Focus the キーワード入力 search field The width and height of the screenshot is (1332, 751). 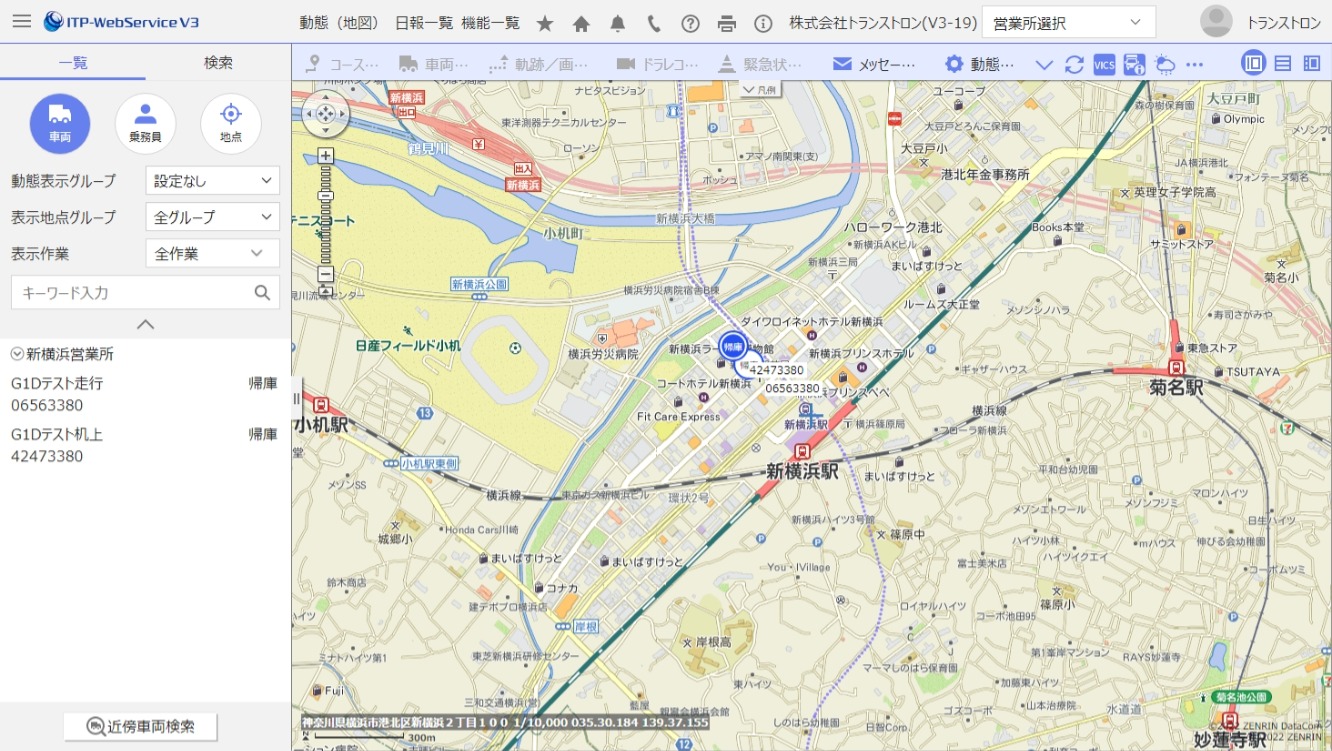pos(145,293)
